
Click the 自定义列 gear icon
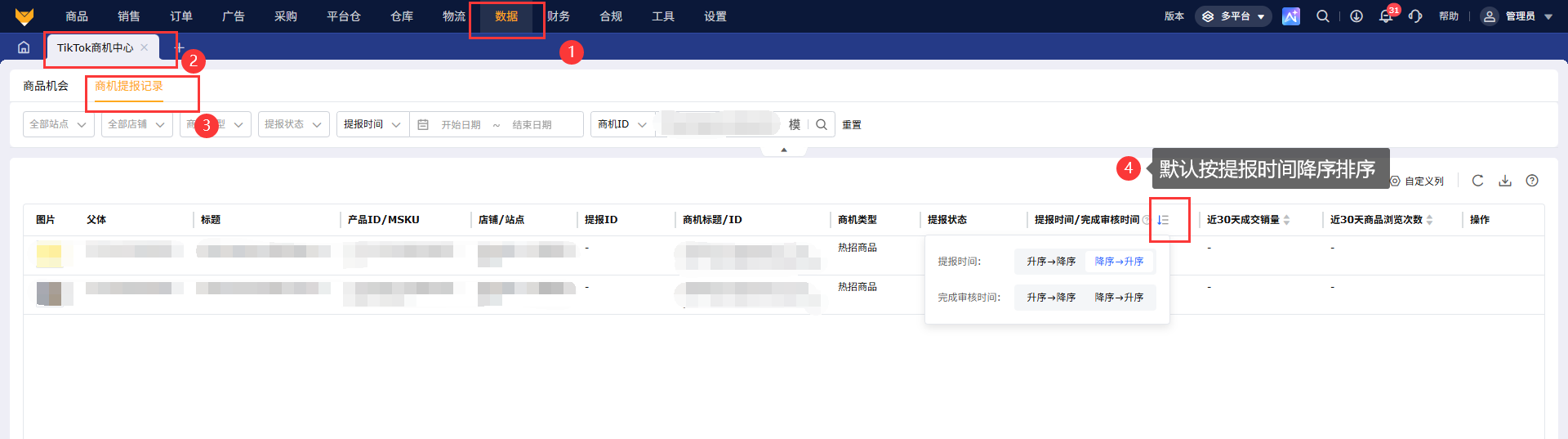click(1396, 181)
